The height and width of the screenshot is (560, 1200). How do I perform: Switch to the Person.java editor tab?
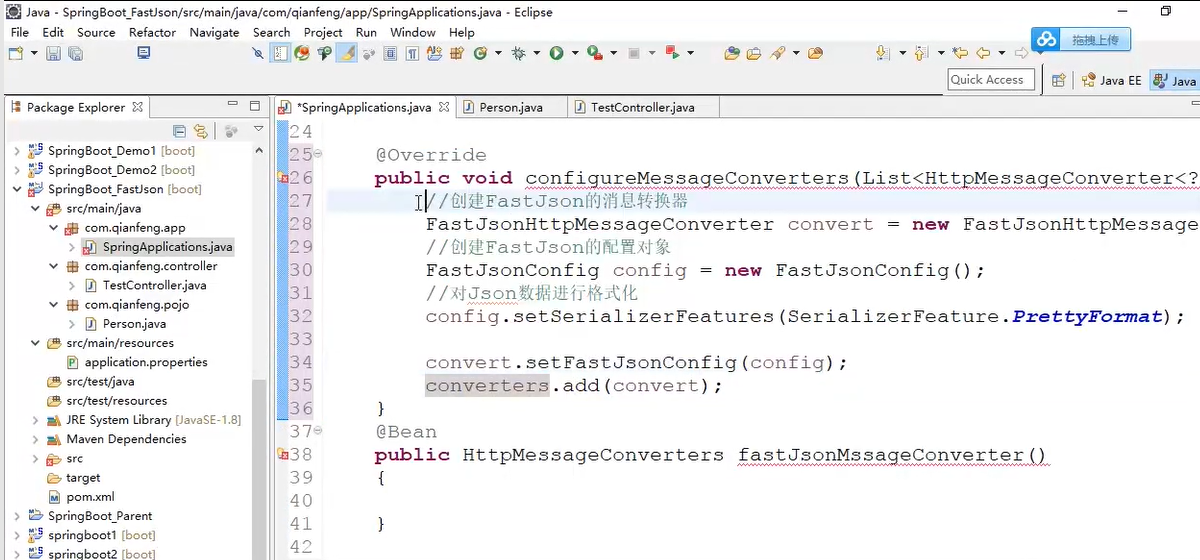coord(511,107)
